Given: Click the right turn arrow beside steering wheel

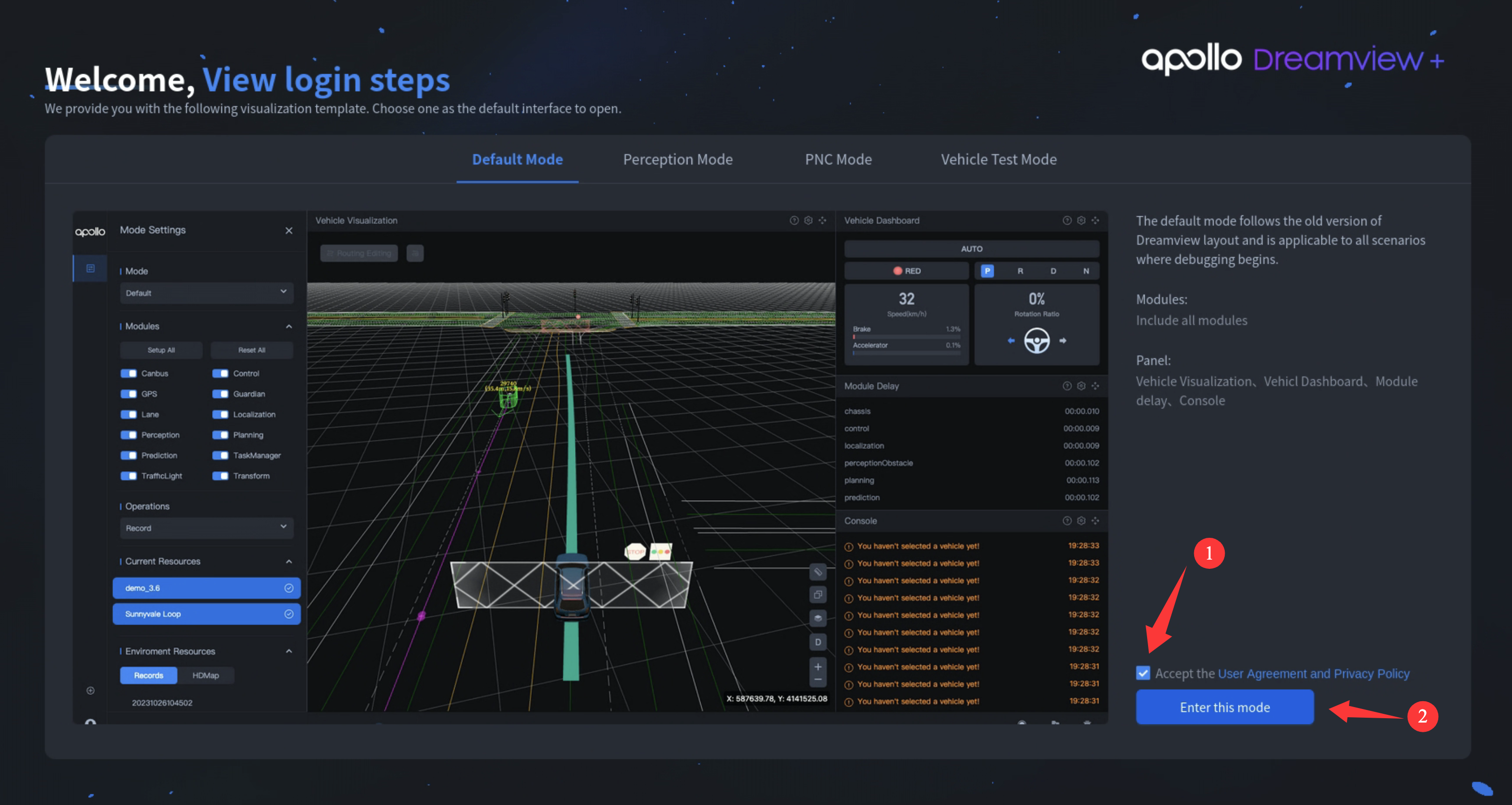Looking at the screenshot, I should [x=1062, y=340].
